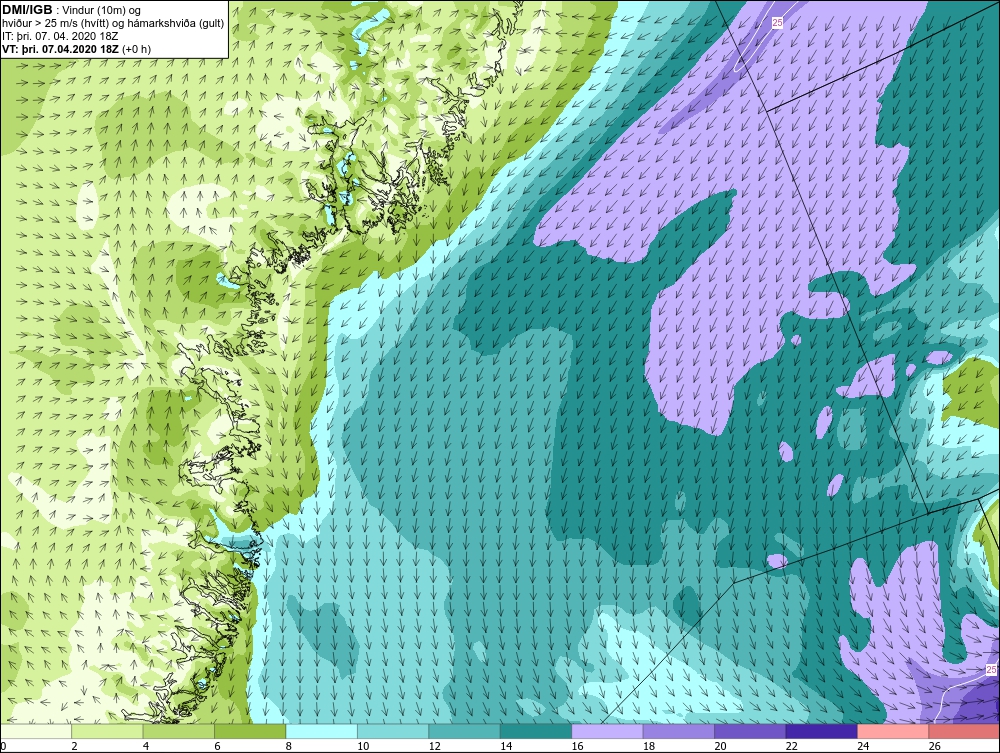
Task: Click the '25' contour label at top
Action: (x=777, y=23)
